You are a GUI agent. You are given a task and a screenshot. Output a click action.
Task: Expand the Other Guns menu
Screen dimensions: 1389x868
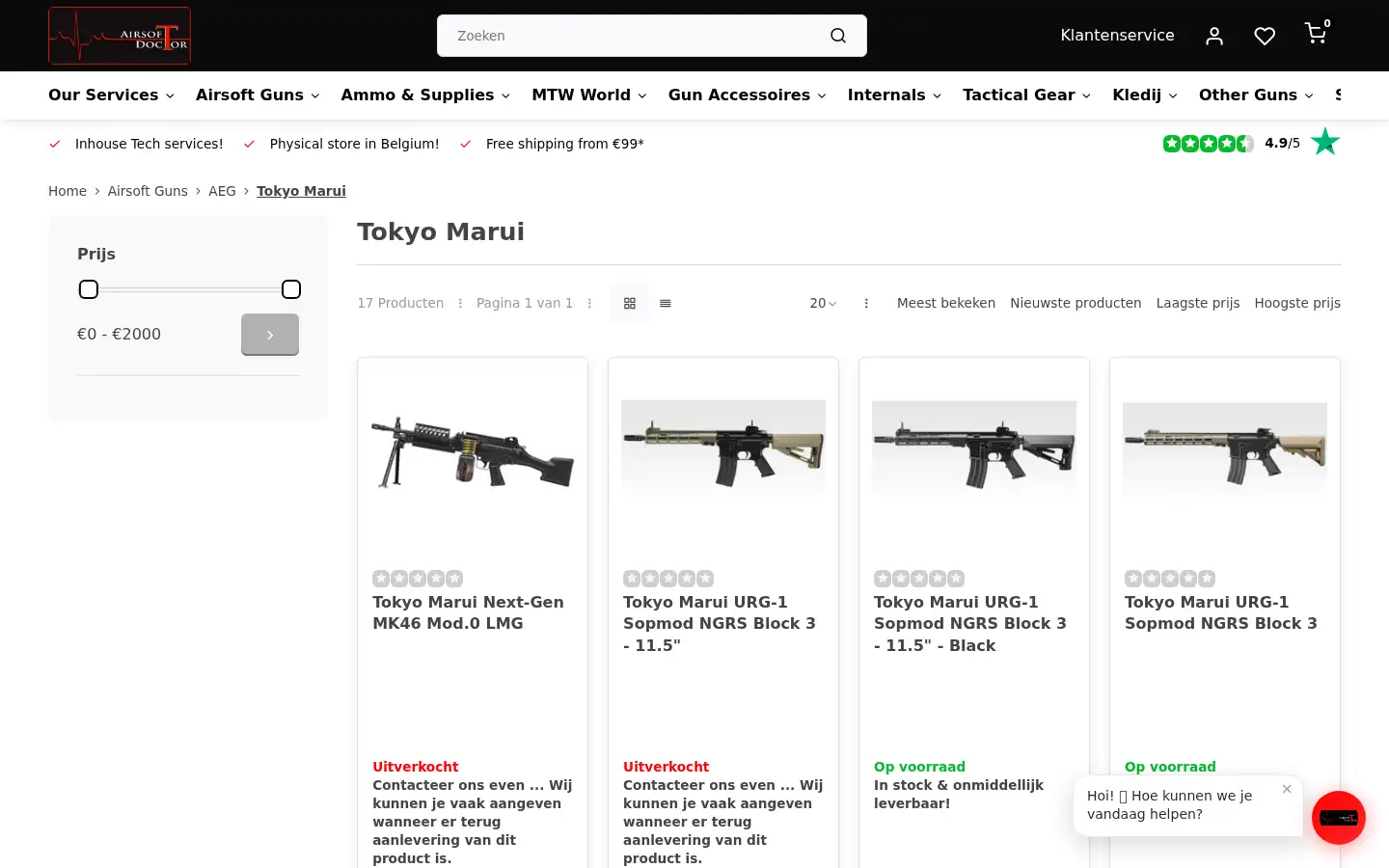[x=1256, y=95]
